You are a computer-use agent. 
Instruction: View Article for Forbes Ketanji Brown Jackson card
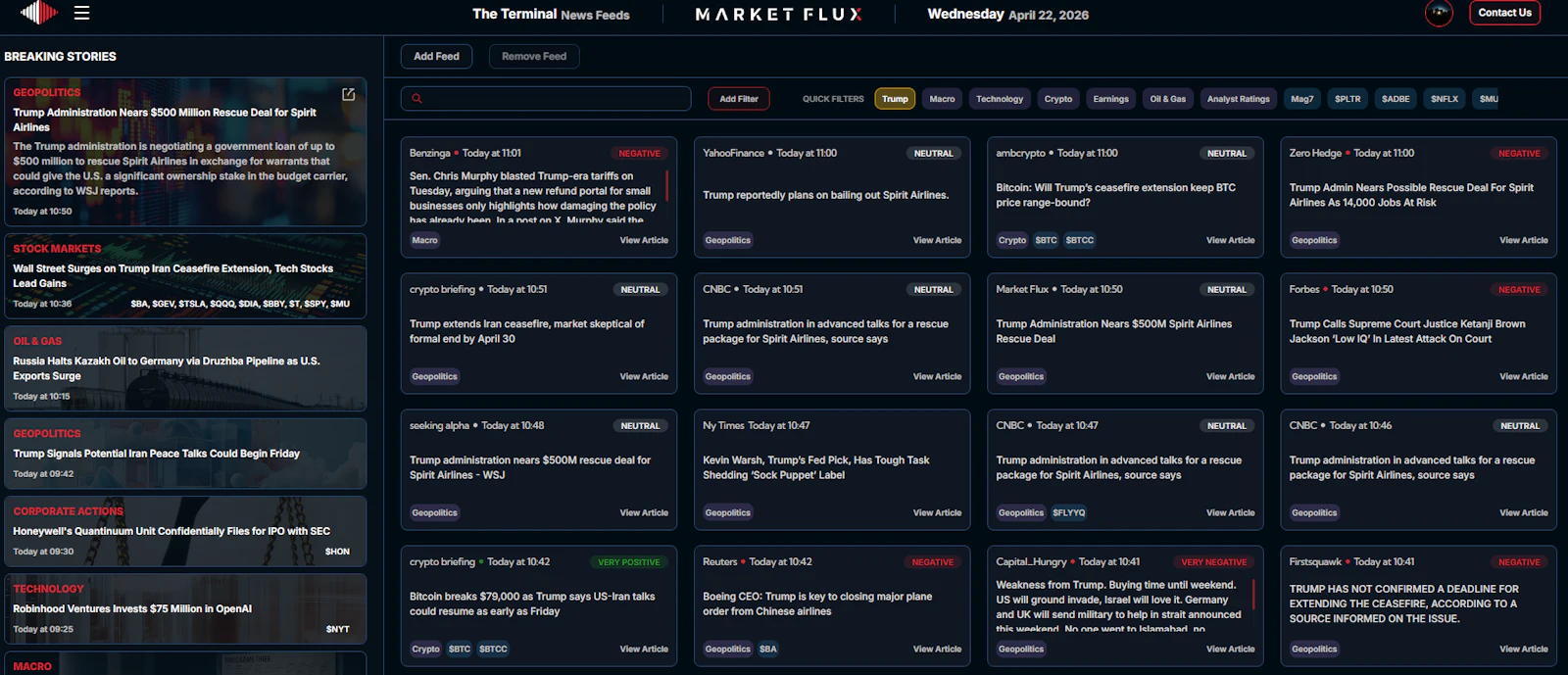pos(1523,376)
